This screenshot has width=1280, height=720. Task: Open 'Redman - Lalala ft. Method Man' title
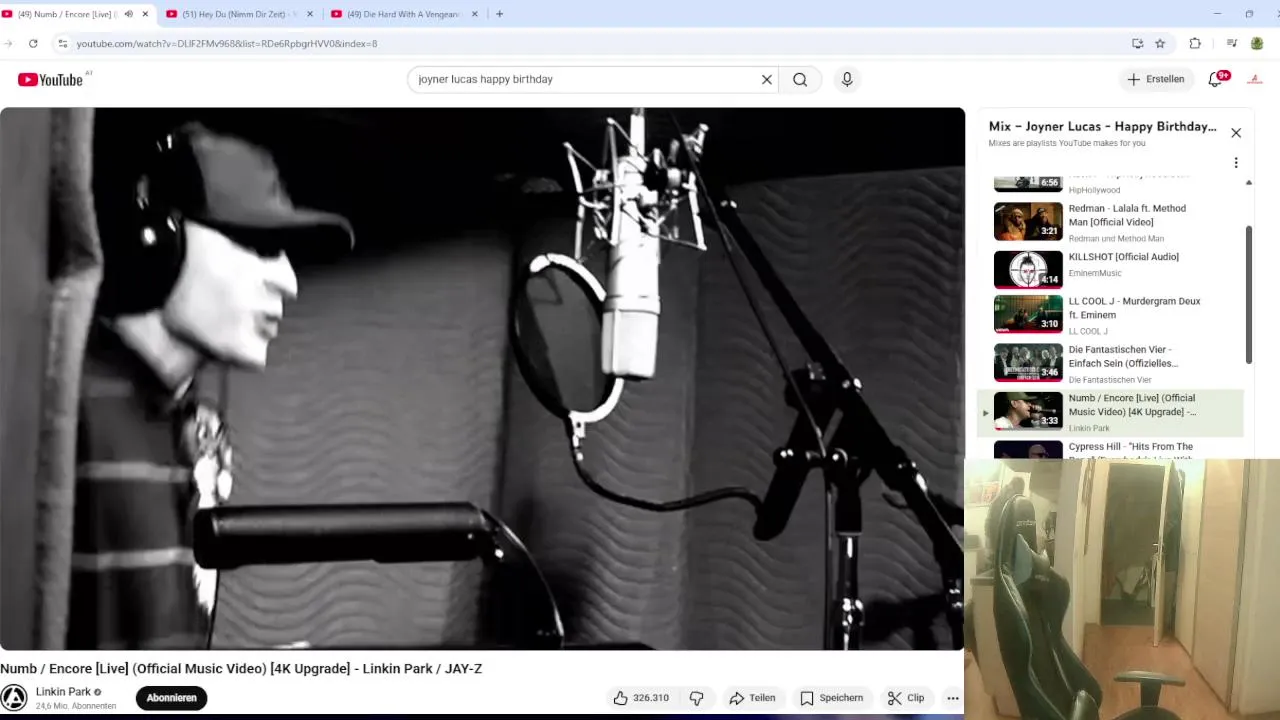pos(1127,215)
